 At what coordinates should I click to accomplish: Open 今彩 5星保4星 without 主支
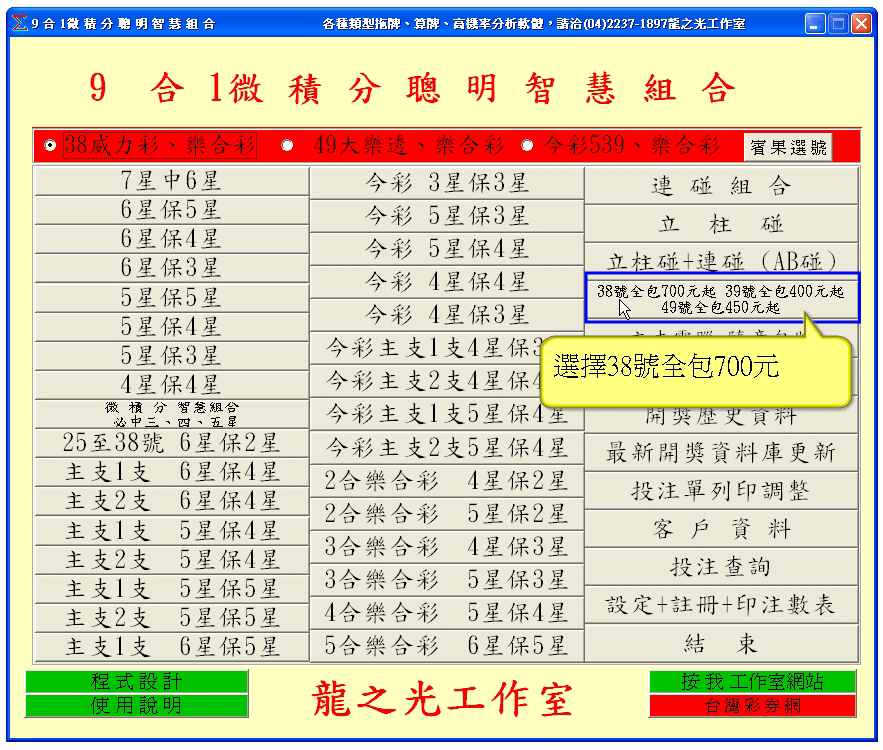point(447,249)
